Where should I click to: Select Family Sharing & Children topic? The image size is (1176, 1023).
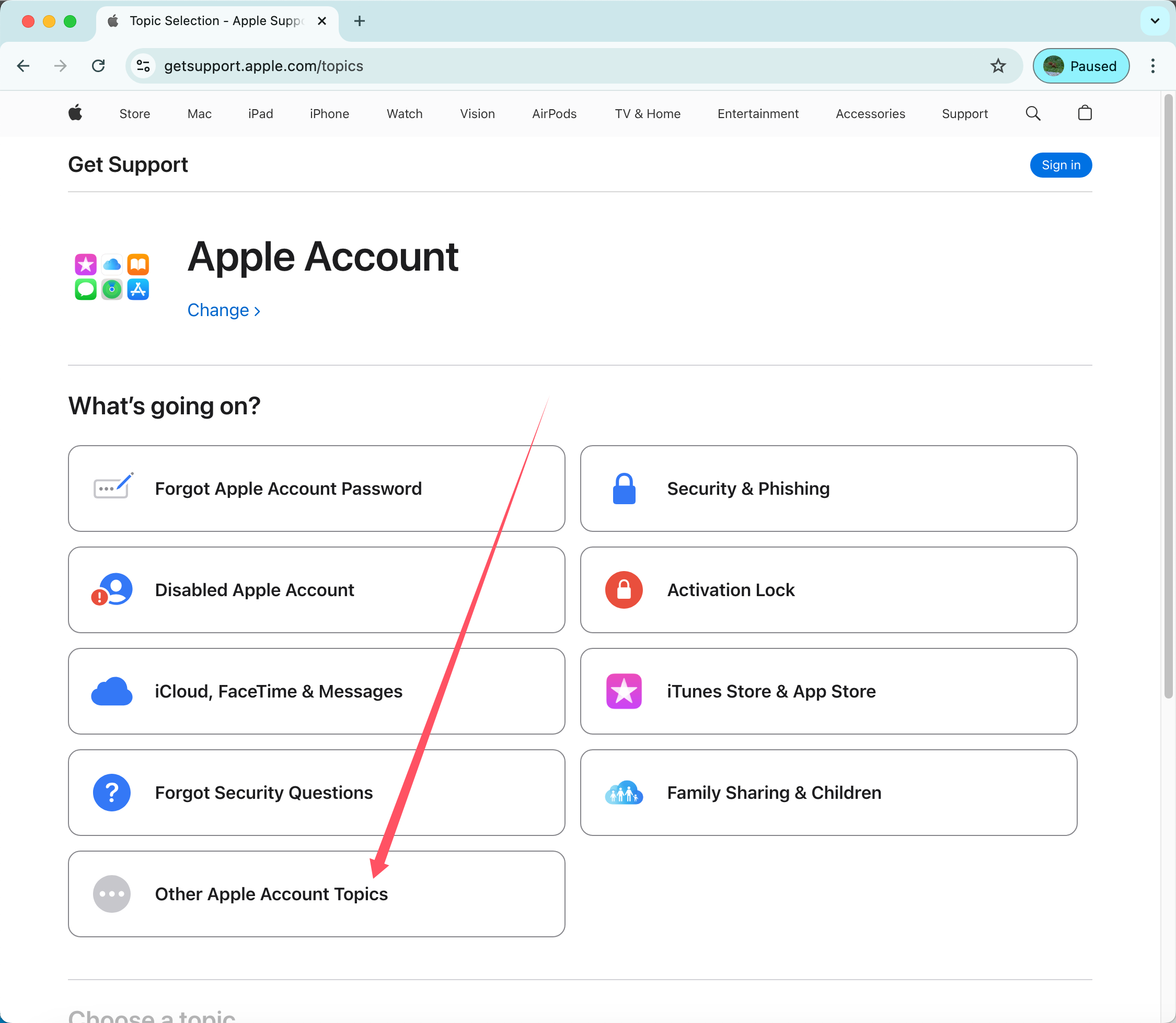click(x=829, y=793)
